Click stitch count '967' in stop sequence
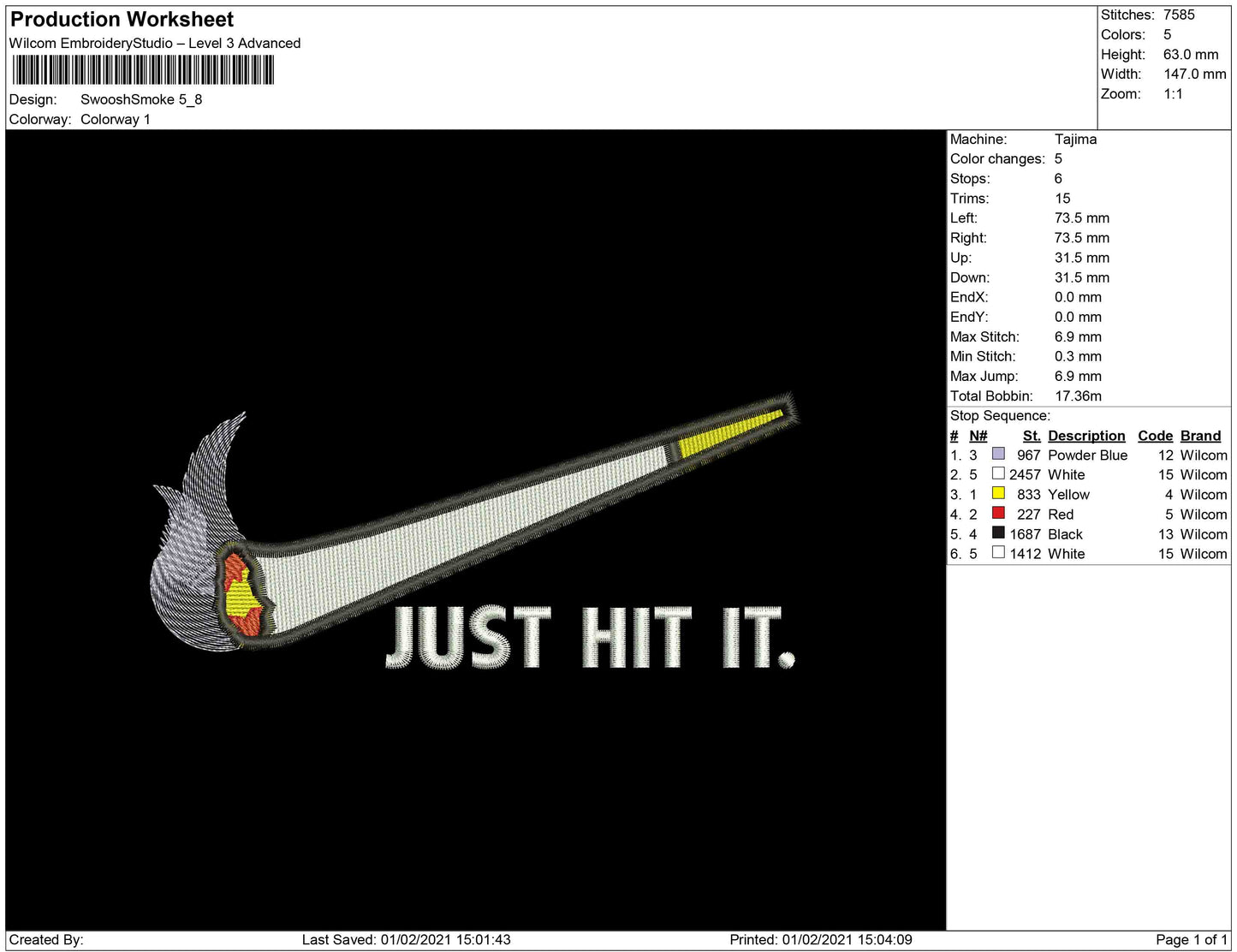Viewport: 1237px width, 952px height. pyautogui.click(x=1029, y=455)
